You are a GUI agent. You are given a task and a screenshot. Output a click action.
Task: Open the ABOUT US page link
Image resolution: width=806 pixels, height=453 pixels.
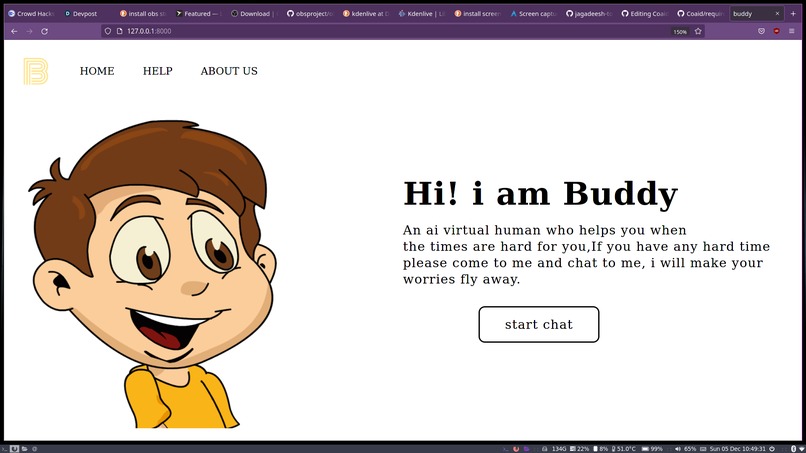[x=229, y=71]
